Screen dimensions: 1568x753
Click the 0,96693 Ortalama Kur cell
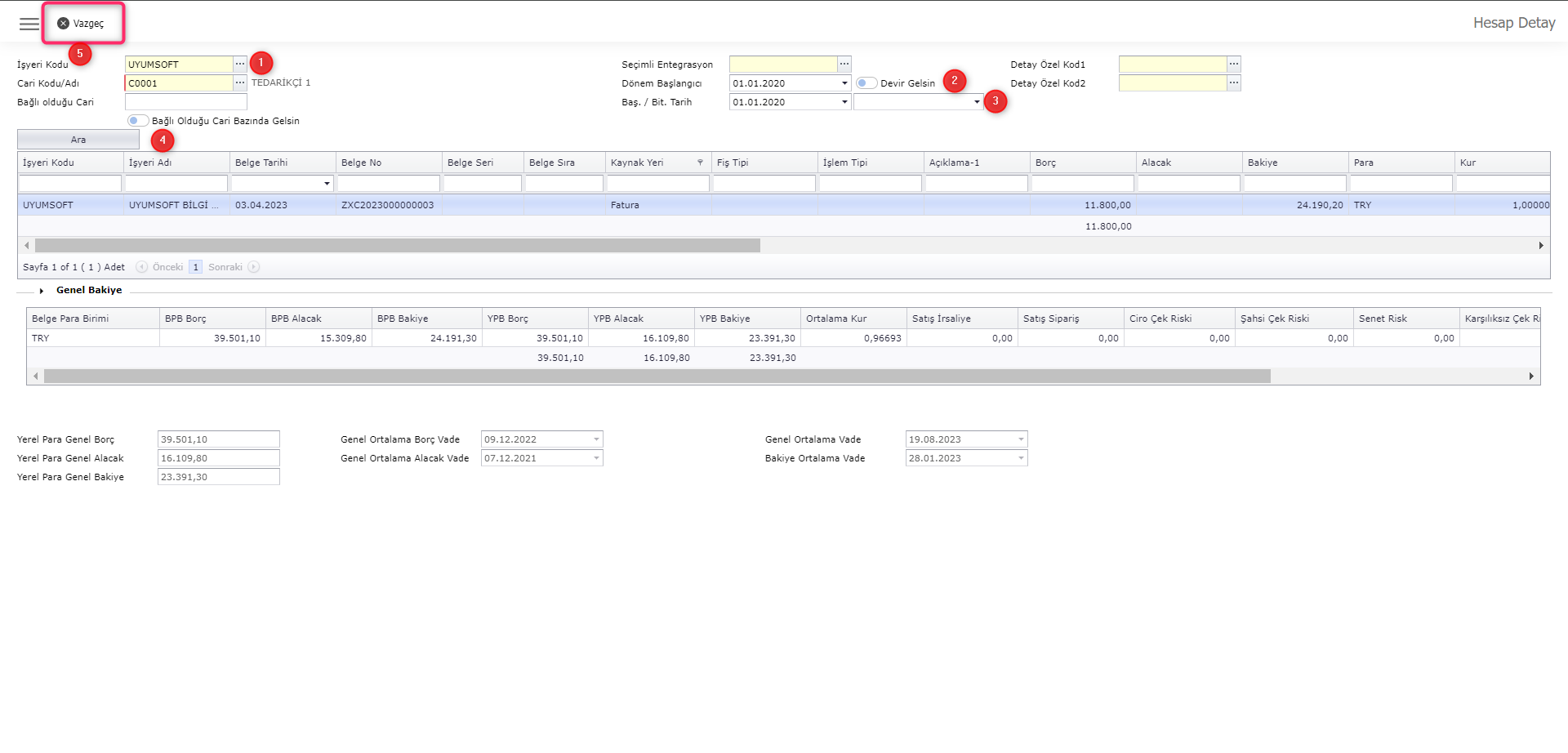853,338
